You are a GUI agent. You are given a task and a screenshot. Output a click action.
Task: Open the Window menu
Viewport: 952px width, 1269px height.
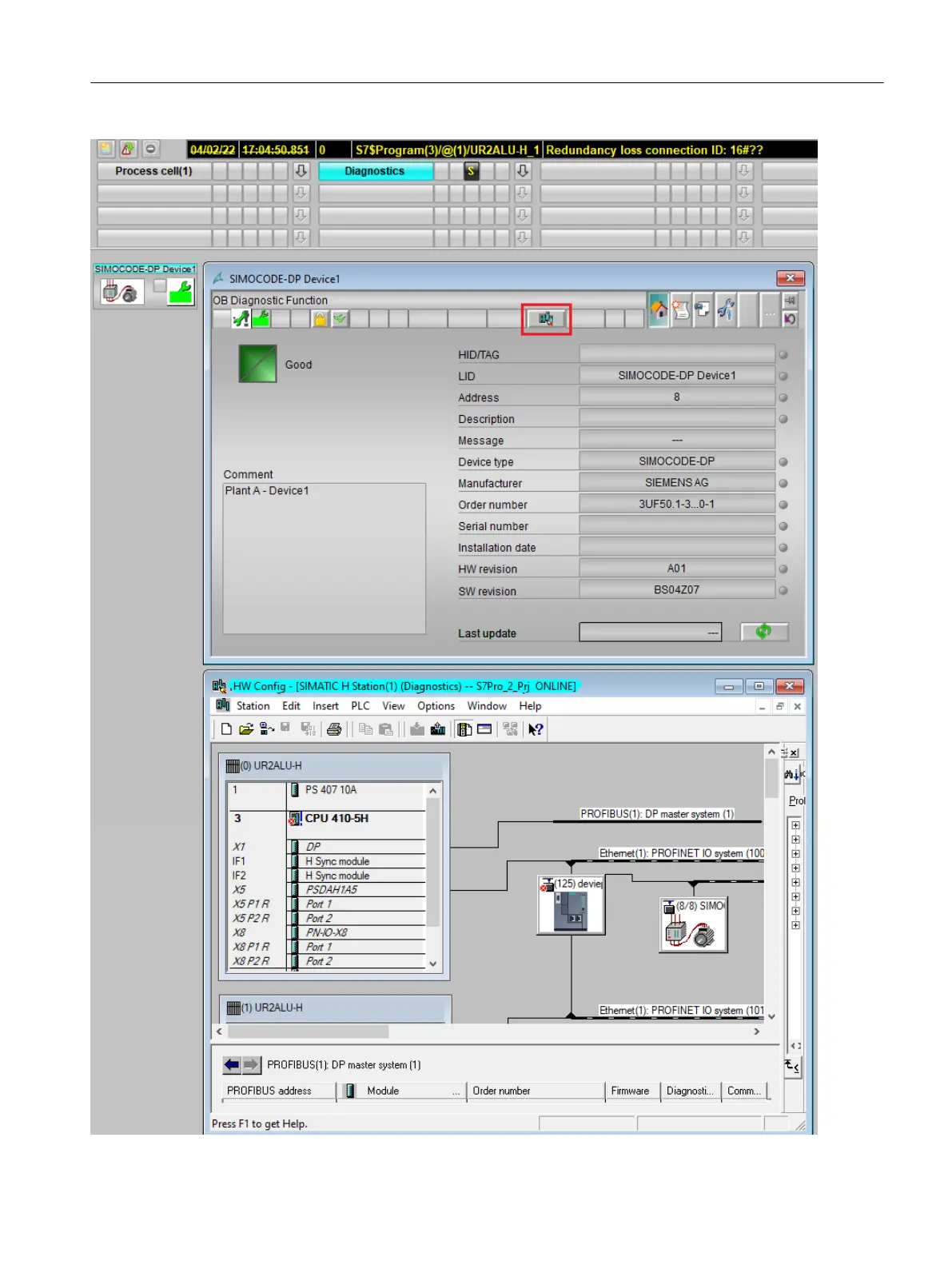click(x=487, y=706)
